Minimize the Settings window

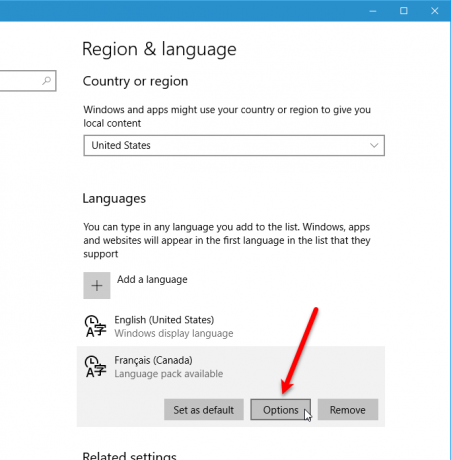click(373, 11)
